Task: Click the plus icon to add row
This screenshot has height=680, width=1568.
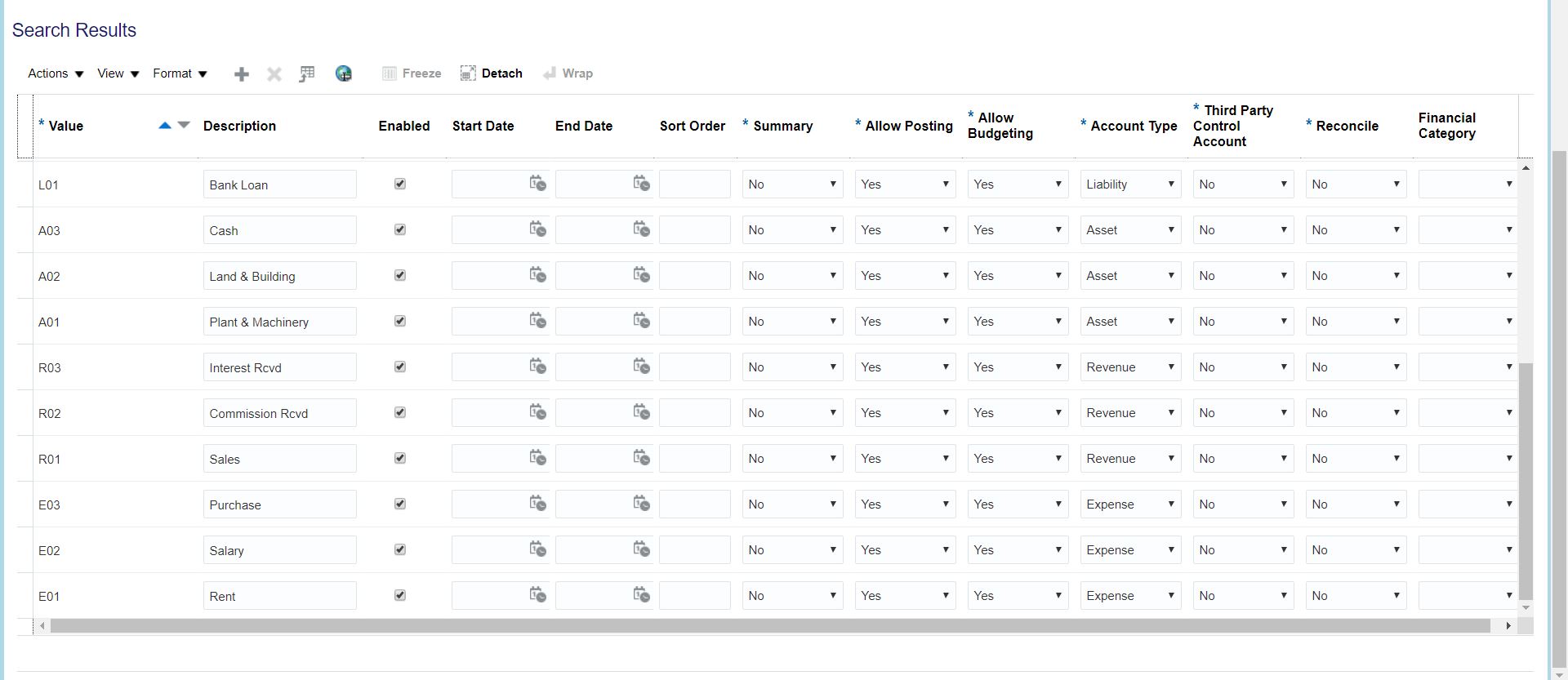Action: coord(241,74)
